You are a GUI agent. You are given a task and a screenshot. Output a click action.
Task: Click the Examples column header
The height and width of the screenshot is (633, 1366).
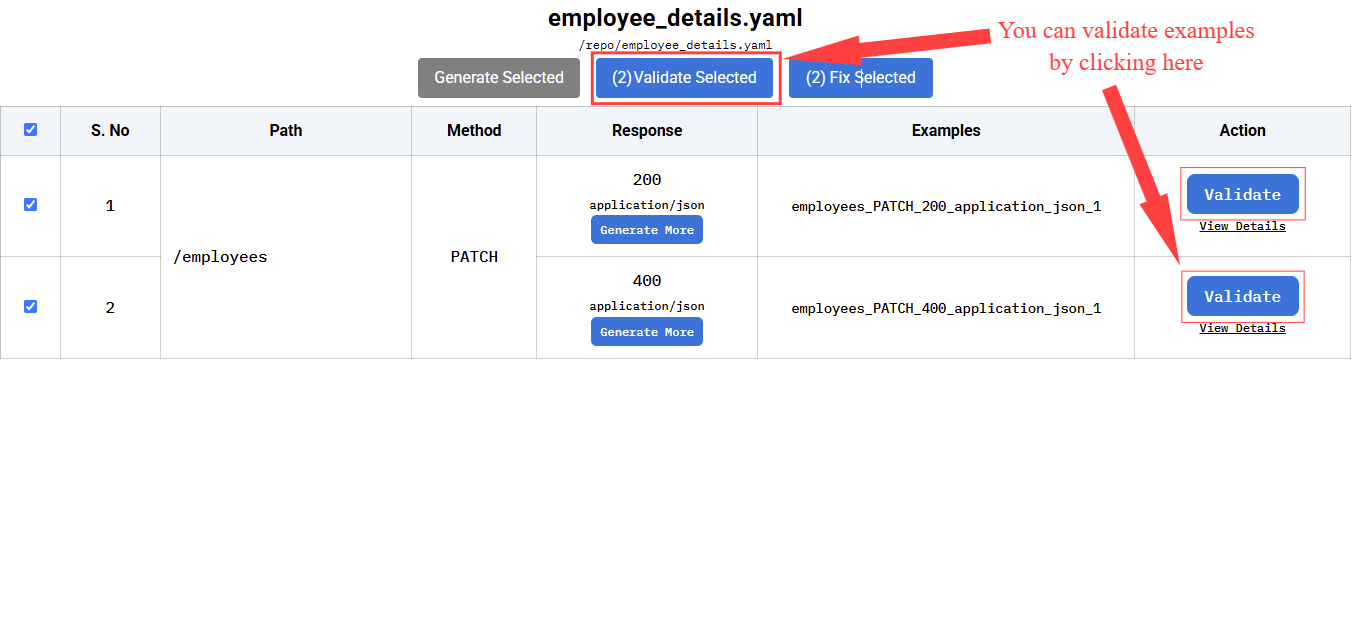[x=946, y=131]
